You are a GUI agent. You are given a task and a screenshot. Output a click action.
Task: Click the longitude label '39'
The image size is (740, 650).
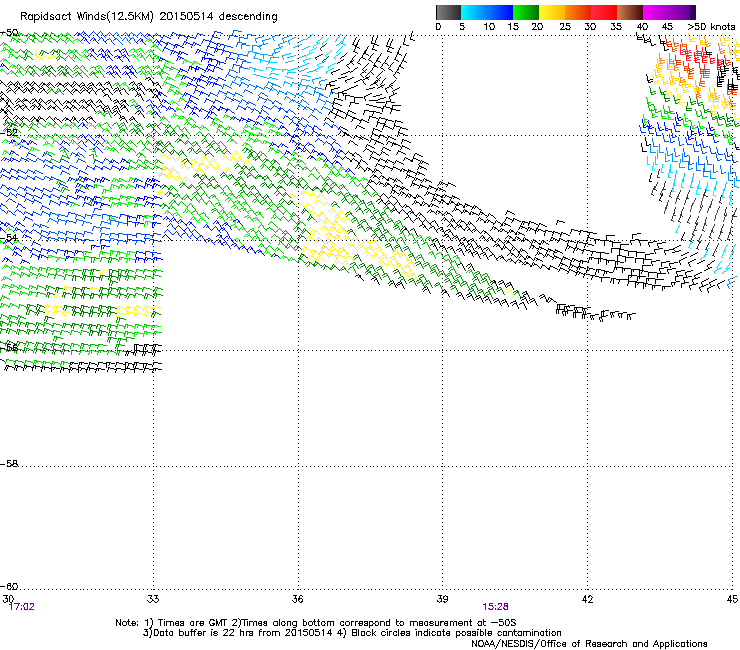click(x=442, y=599)
